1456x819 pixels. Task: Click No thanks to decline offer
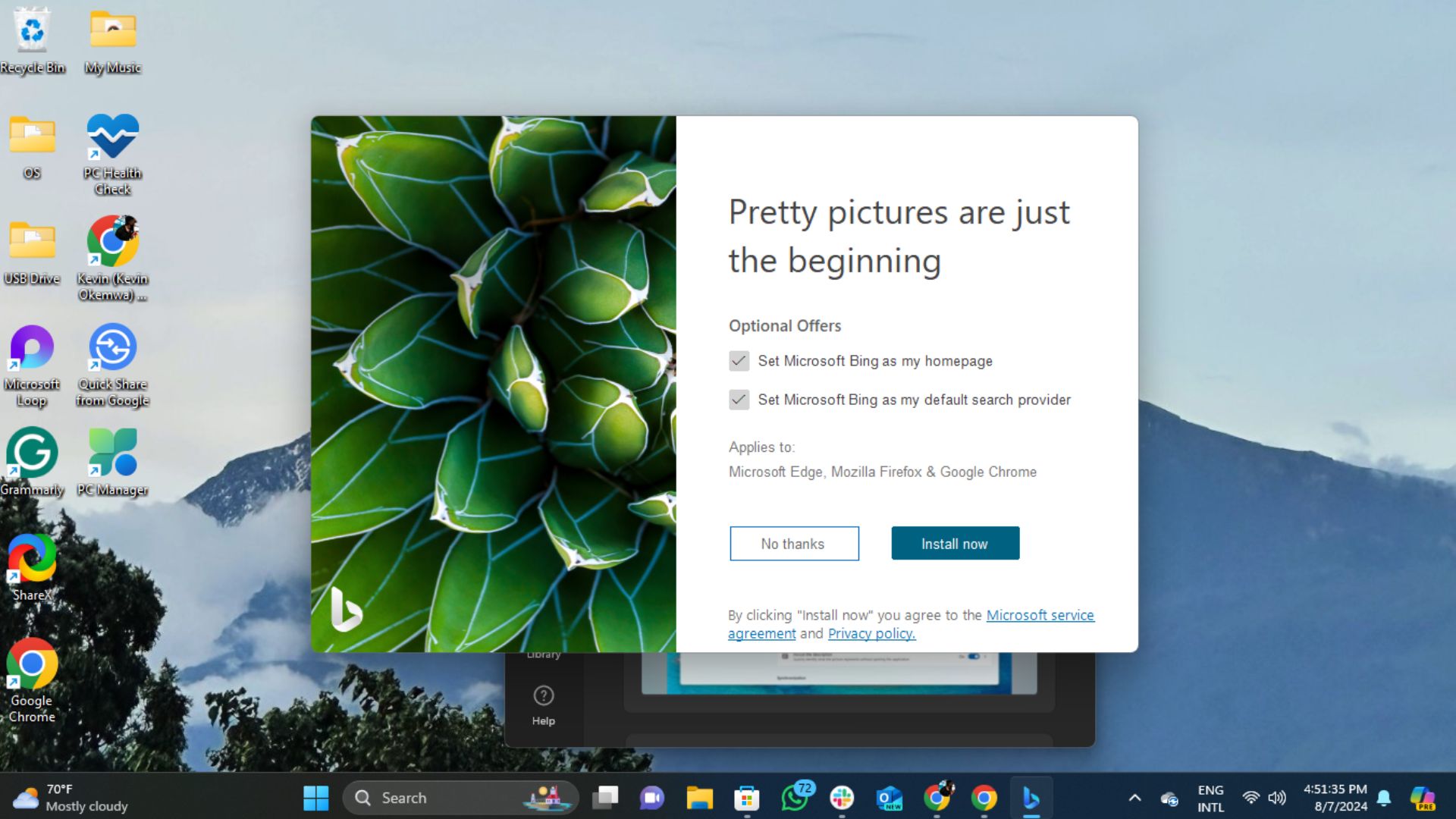coord(793,543)
